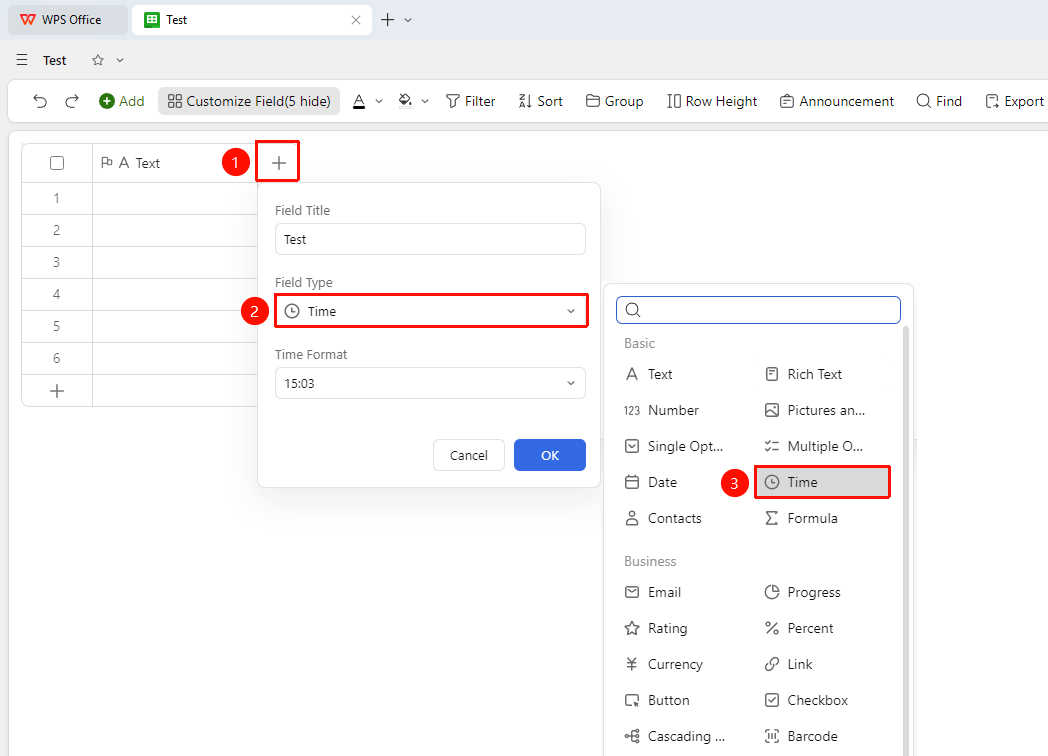
Task: Click Customize Field(5 hide) button
Action: (x=249, y=101)
